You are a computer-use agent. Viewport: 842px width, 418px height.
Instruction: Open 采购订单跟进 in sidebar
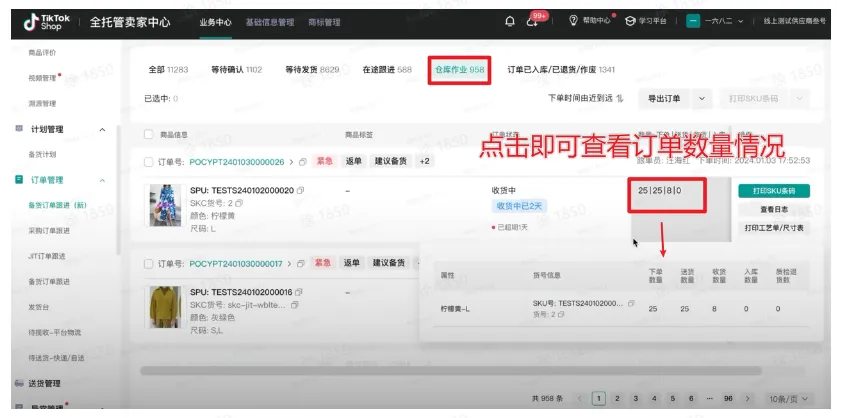49,230
